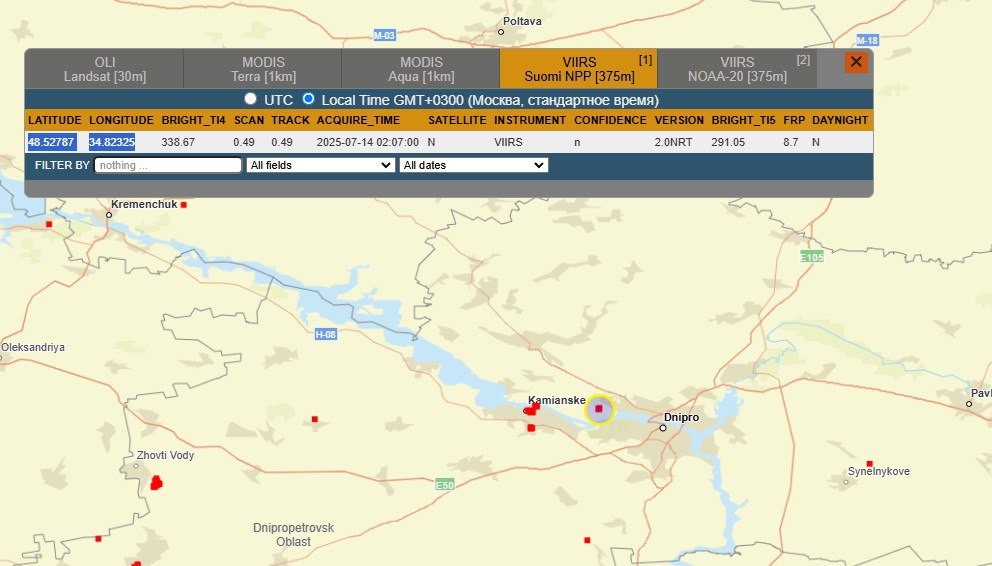This screenshot has height=566, width=992.
Task: Click the E50 road shield
Action: point(445,485)
